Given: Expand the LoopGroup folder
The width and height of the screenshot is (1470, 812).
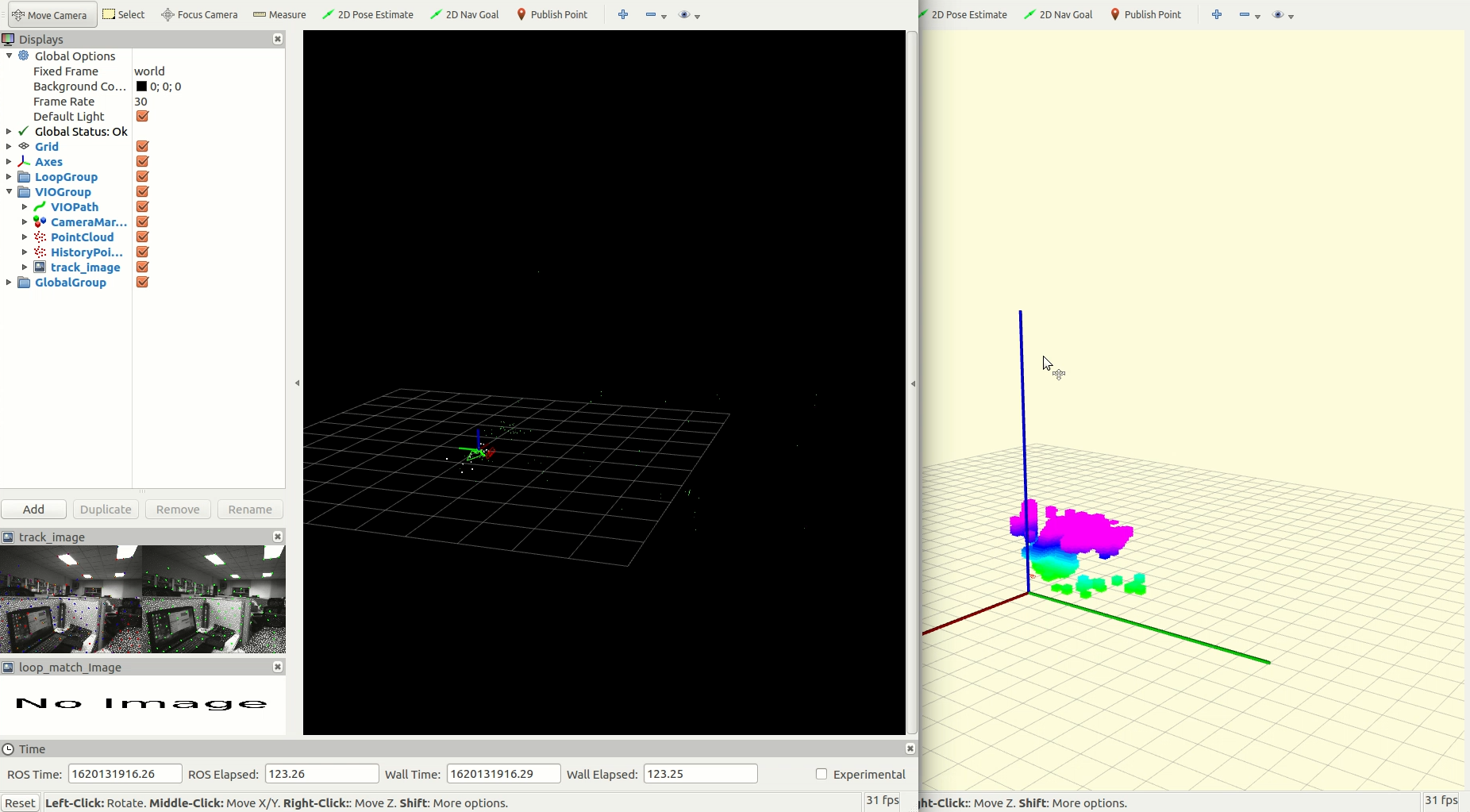Looking at the screenshot, I should tap(9, 176).
